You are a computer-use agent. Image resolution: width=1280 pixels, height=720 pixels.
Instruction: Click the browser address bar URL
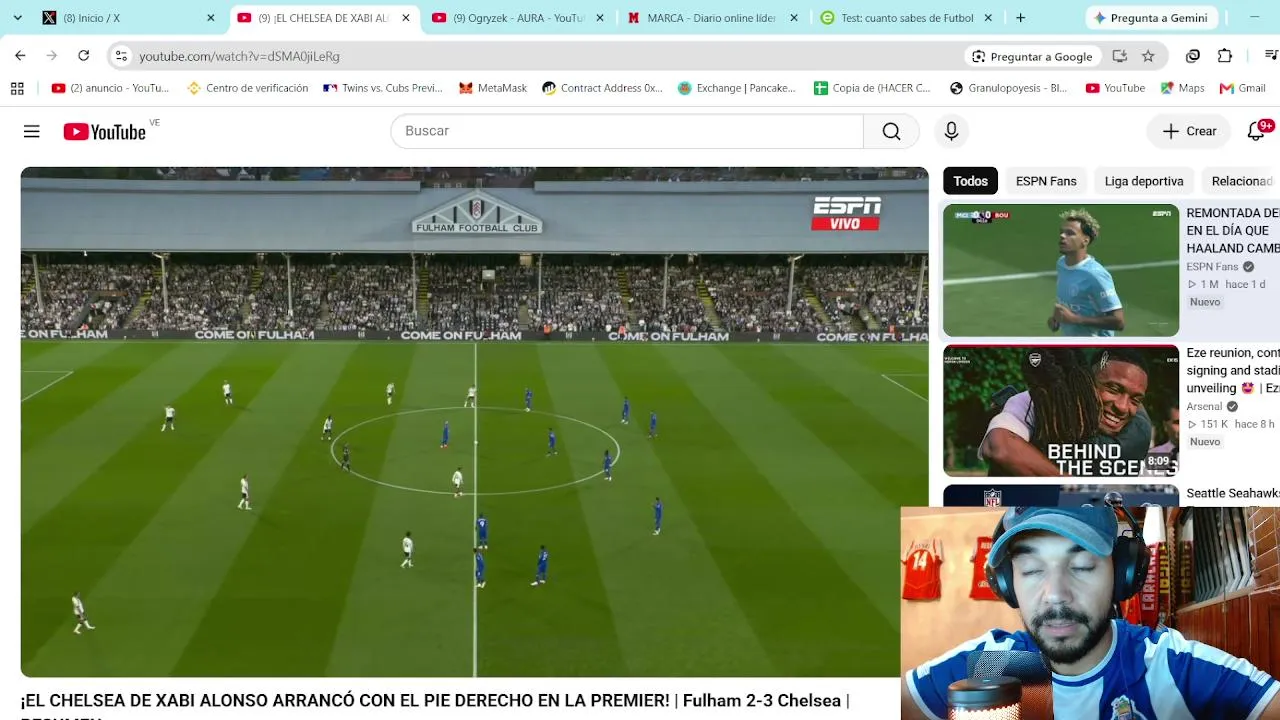click(239, 56)
